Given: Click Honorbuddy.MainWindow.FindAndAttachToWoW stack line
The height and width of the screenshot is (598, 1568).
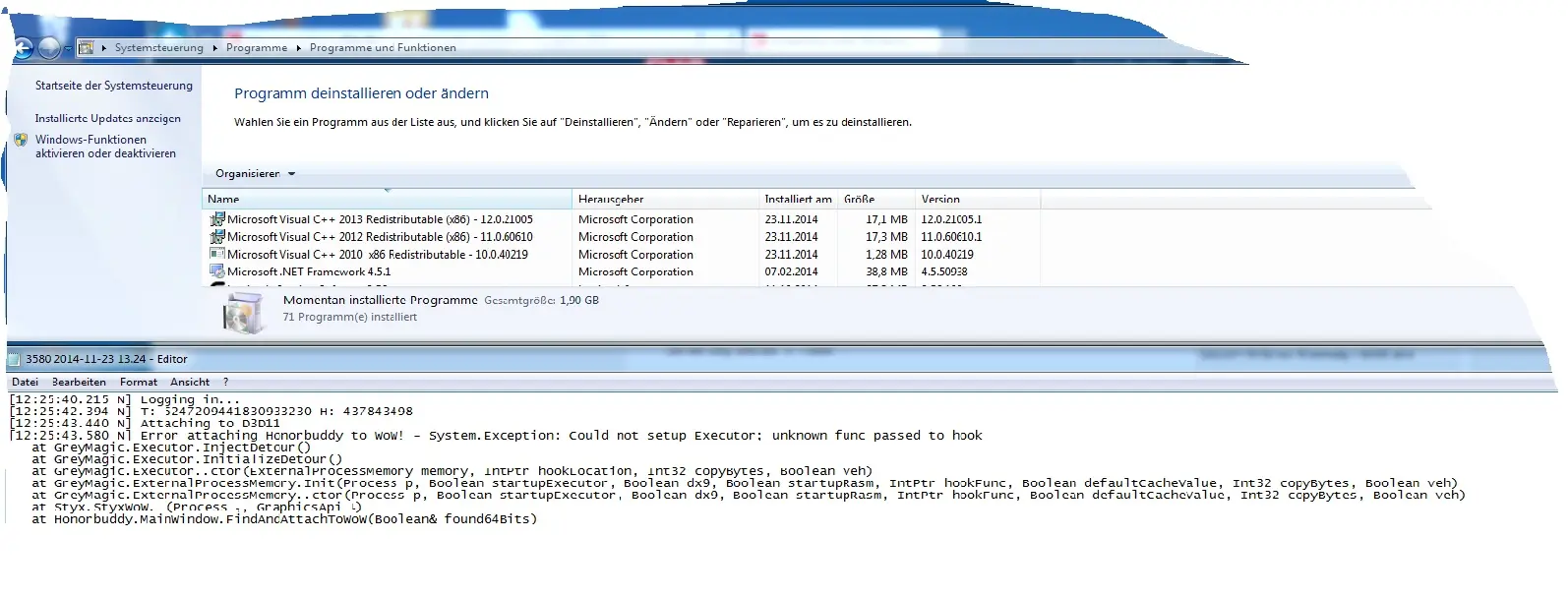Looking at the screenshot, I should [284, 519].
